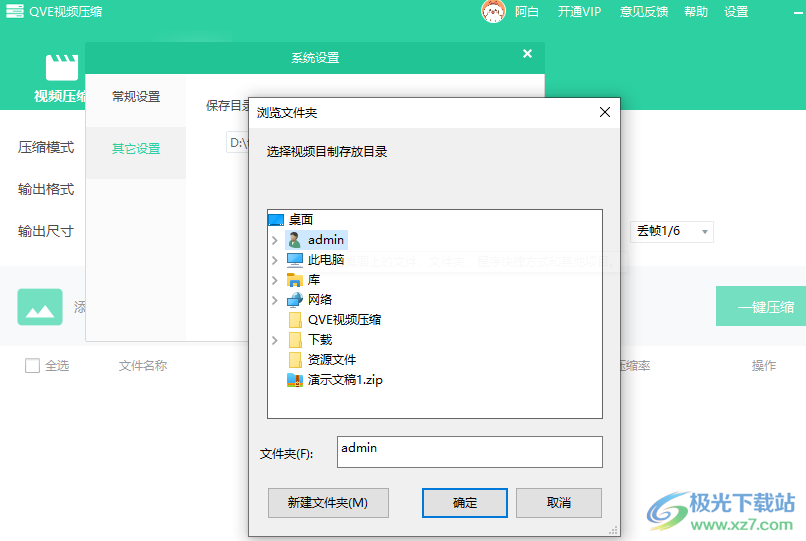Open 开通VIP in top bar

point(579,12)
